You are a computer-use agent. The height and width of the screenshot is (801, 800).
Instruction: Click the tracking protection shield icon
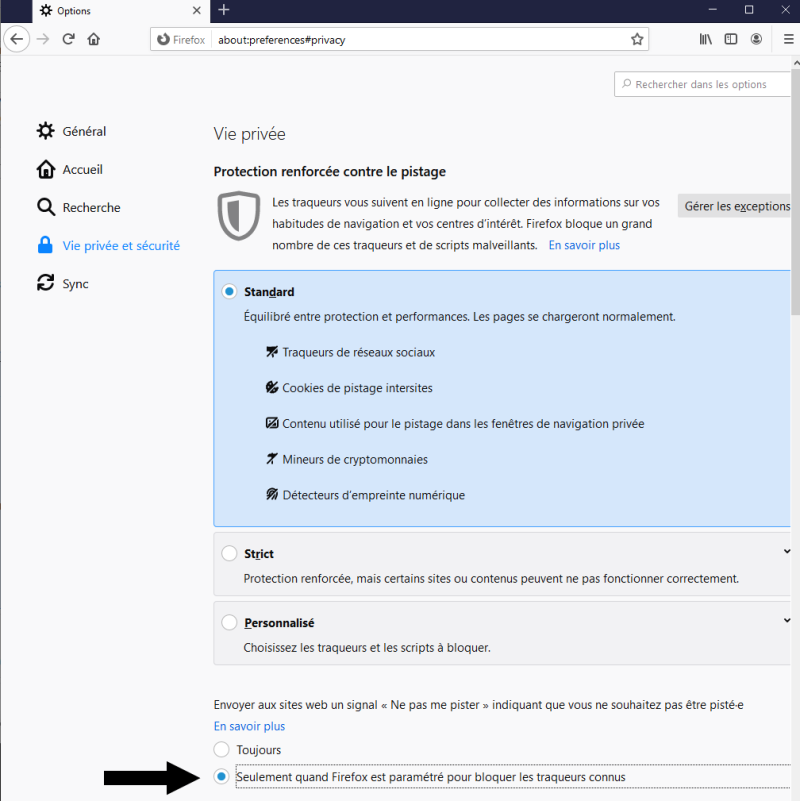point(239,216)
